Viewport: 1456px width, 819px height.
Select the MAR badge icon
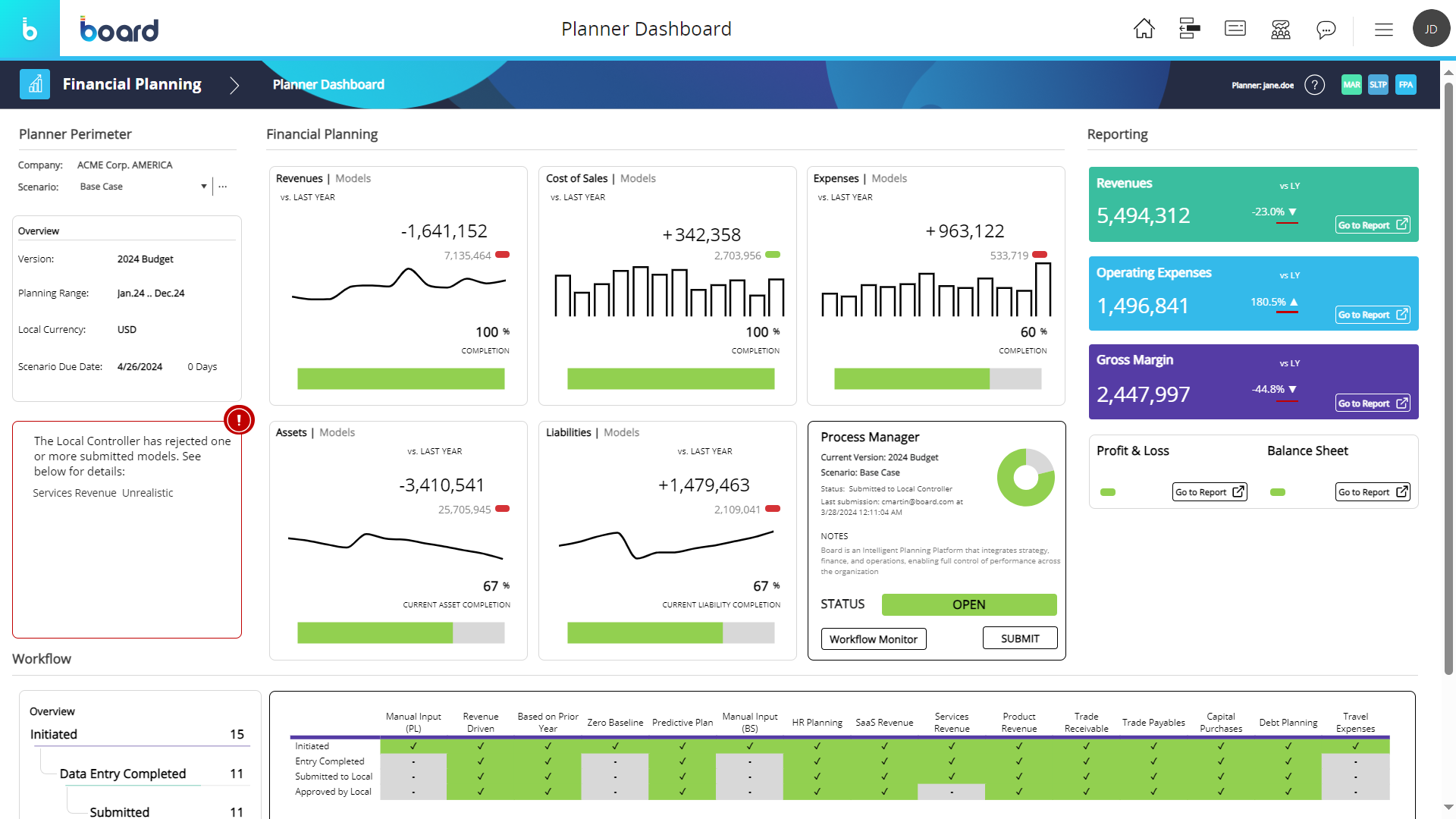(x=1351, y=85)
